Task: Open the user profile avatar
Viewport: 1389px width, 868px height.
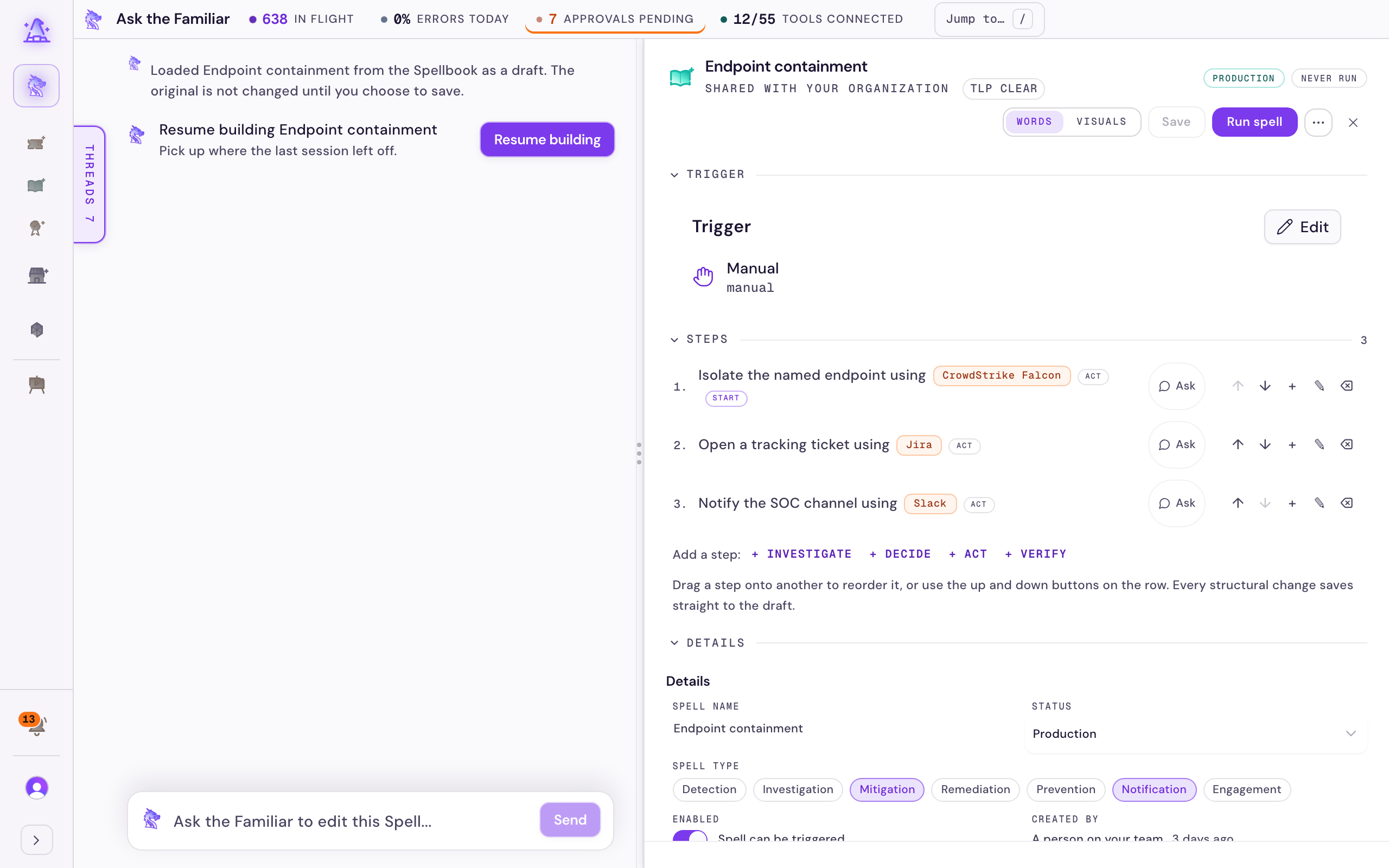Action: coord(37,788)
